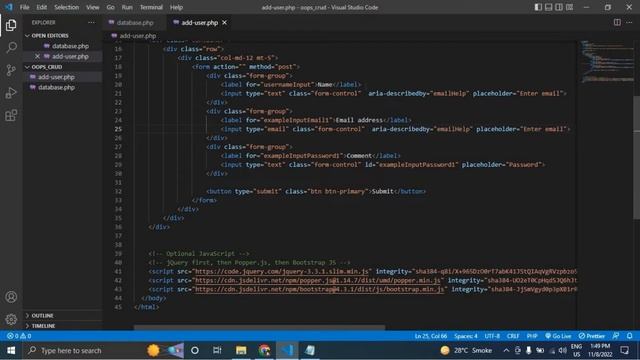Viewport: 640px width, 360px height.
Task: Open the Terminal menu
Action: [x=151, y=7]
